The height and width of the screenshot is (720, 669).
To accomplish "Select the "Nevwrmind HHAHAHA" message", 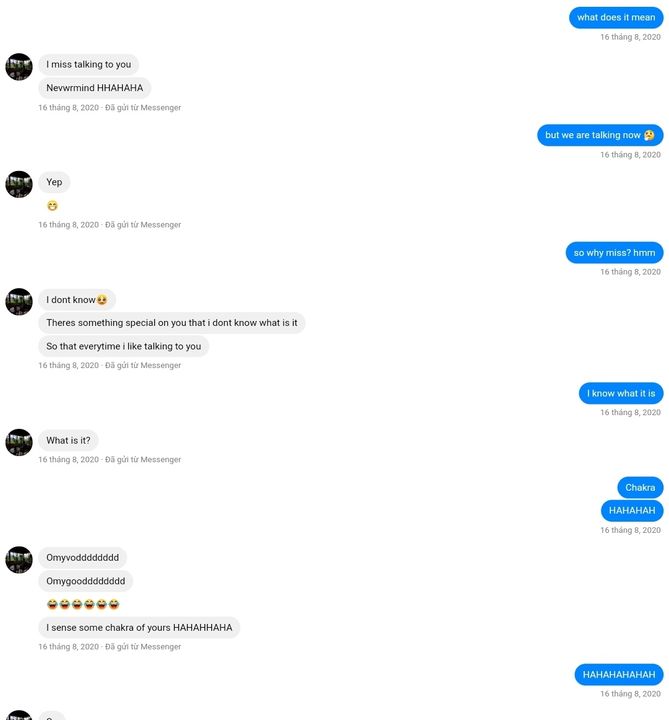I will tap(95, 88).
